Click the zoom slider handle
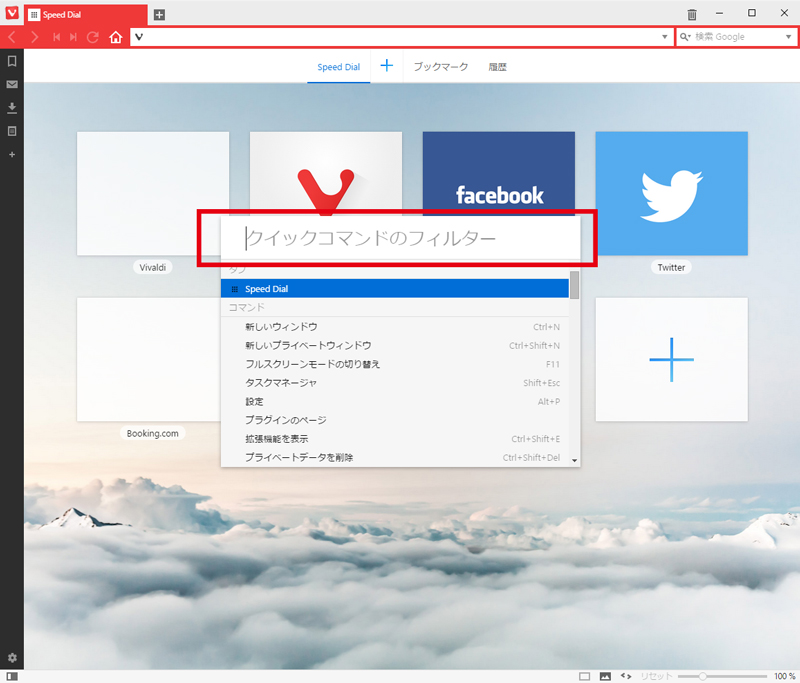The image size is (800, 683). pos(702,676)
